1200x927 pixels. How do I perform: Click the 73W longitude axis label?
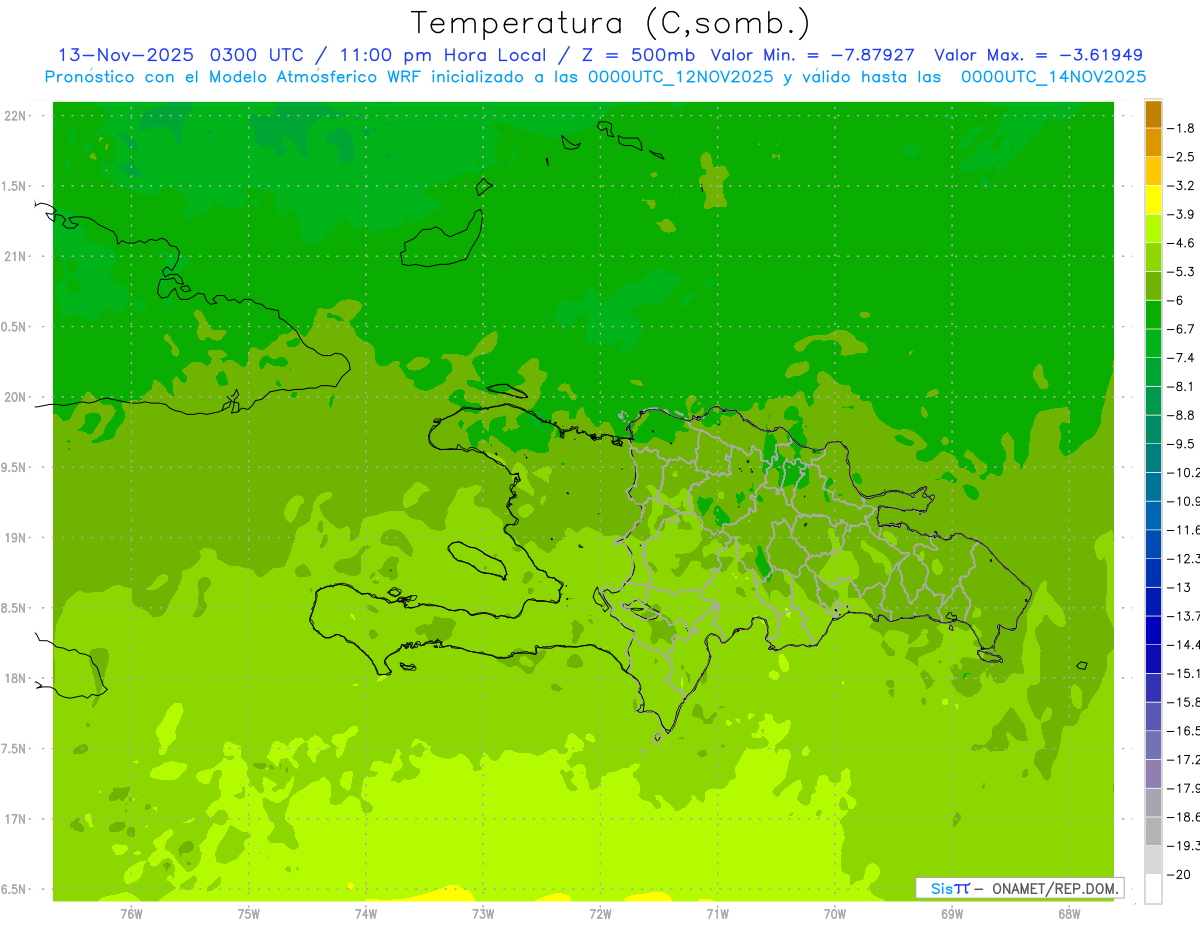pos(483,914)
